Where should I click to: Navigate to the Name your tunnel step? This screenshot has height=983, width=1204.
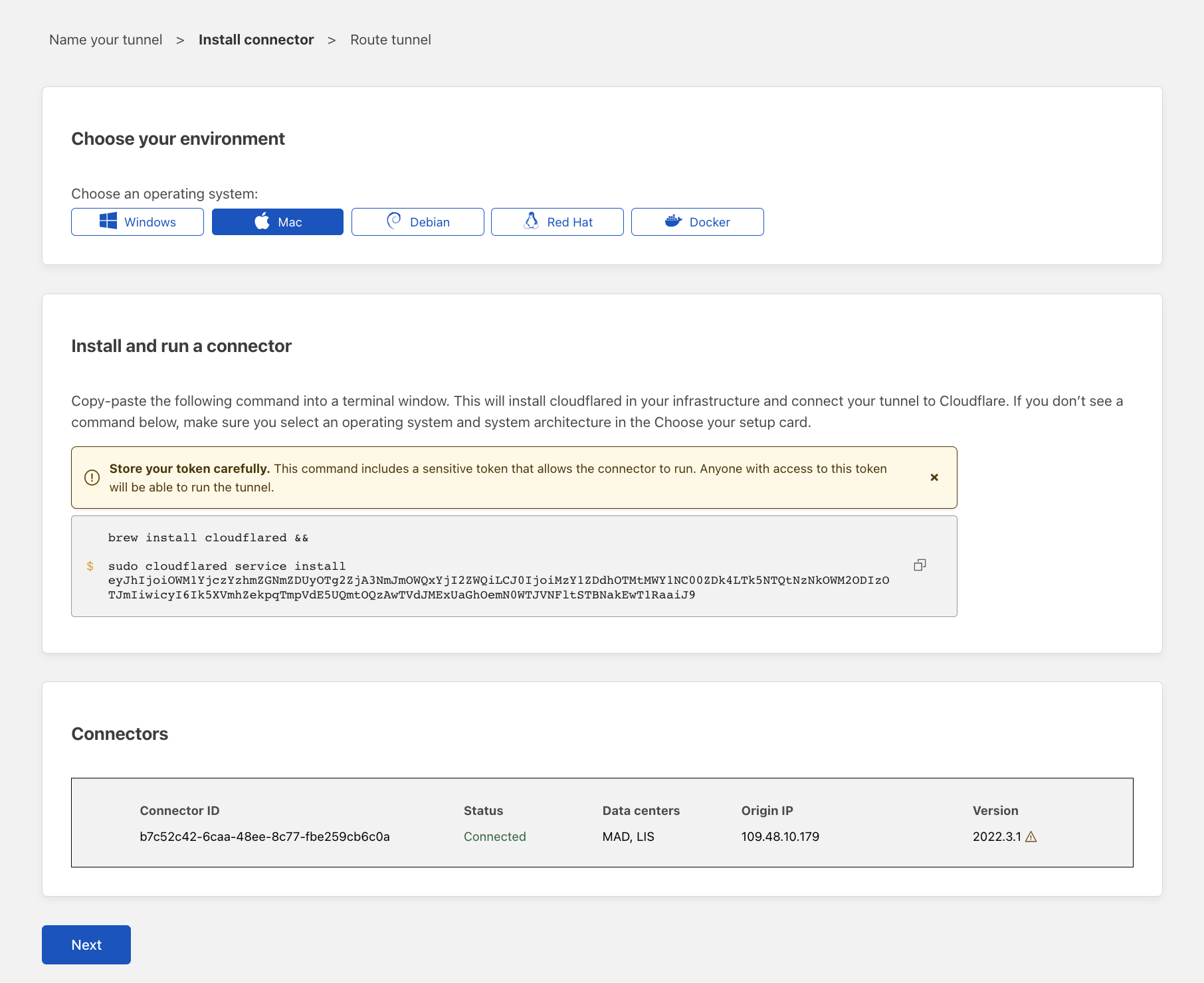pos(105,39)
